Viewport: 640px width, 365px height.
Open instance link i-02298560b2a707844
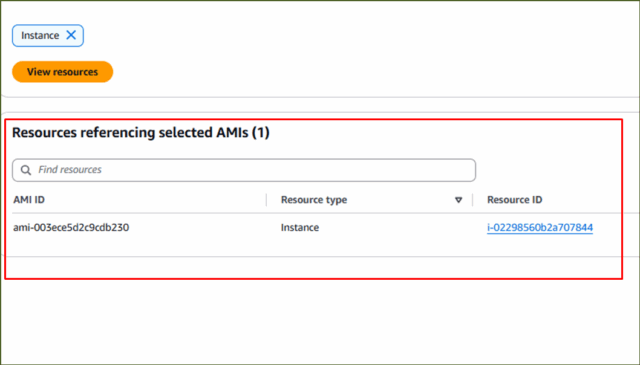540,227
